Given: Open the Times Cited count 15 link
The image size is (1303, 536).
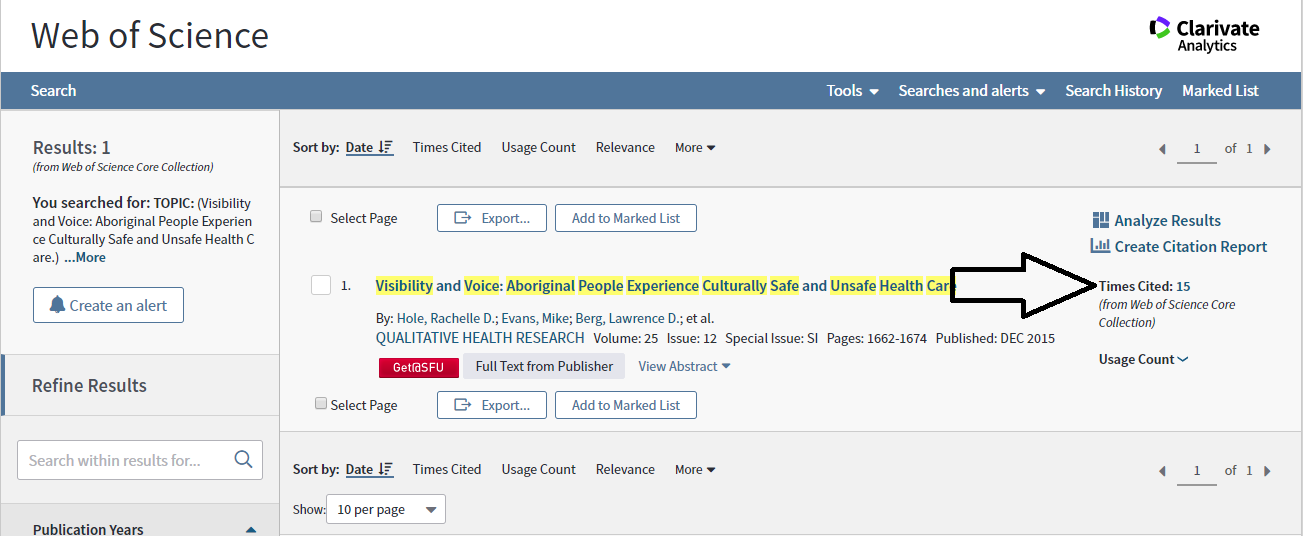Looking at the screenshot, I should [1183, 286].
